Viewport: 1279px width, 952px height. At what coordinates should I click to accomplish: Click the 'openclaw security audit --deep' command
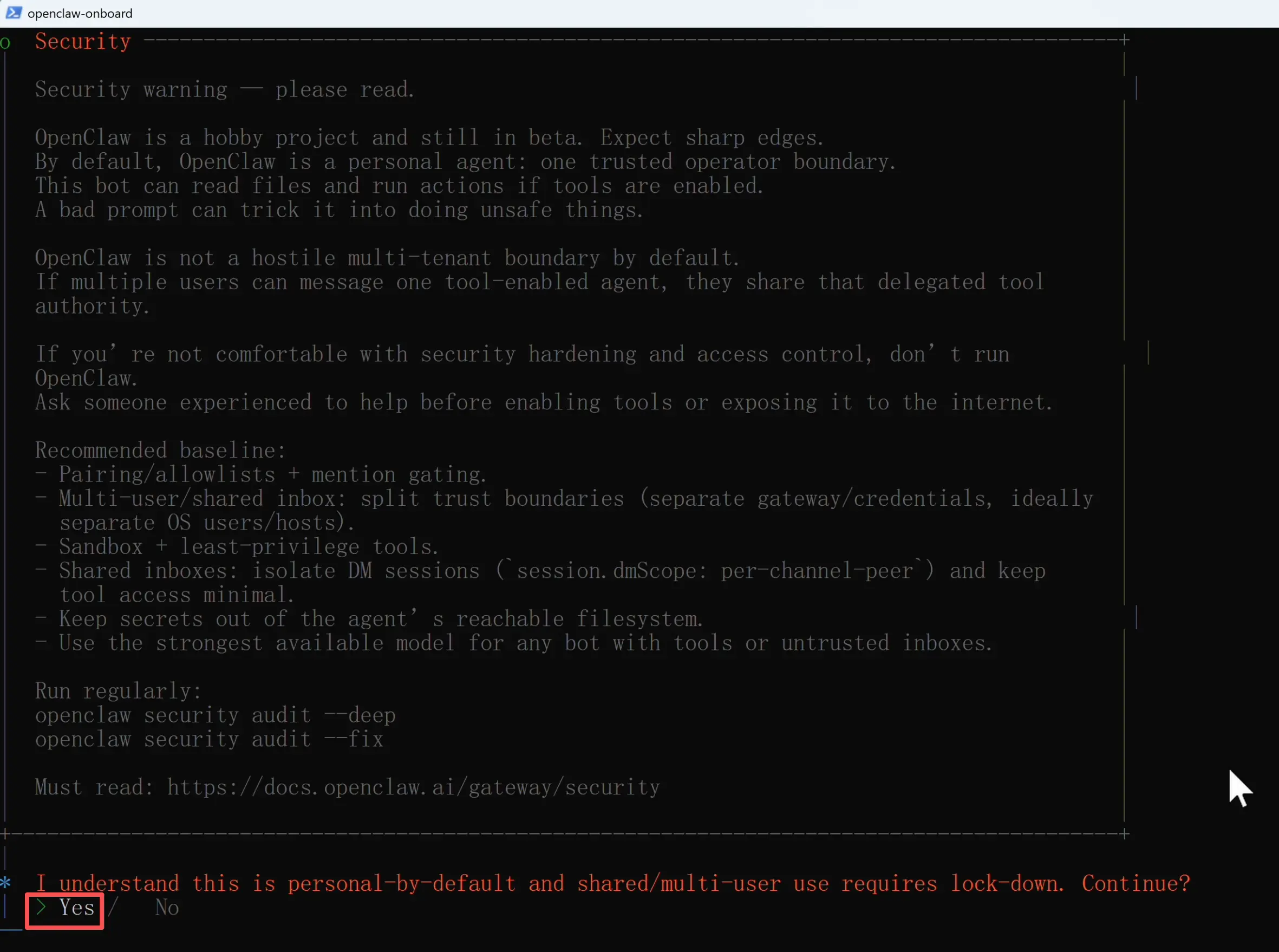coord(215,715)
